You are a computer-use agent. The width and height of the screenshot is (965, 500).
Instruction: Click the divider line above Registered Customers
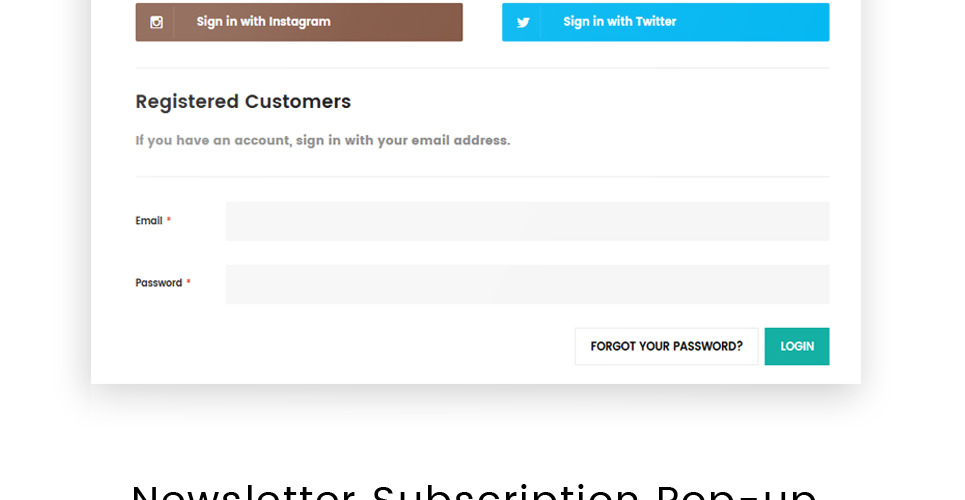point(482,68)
